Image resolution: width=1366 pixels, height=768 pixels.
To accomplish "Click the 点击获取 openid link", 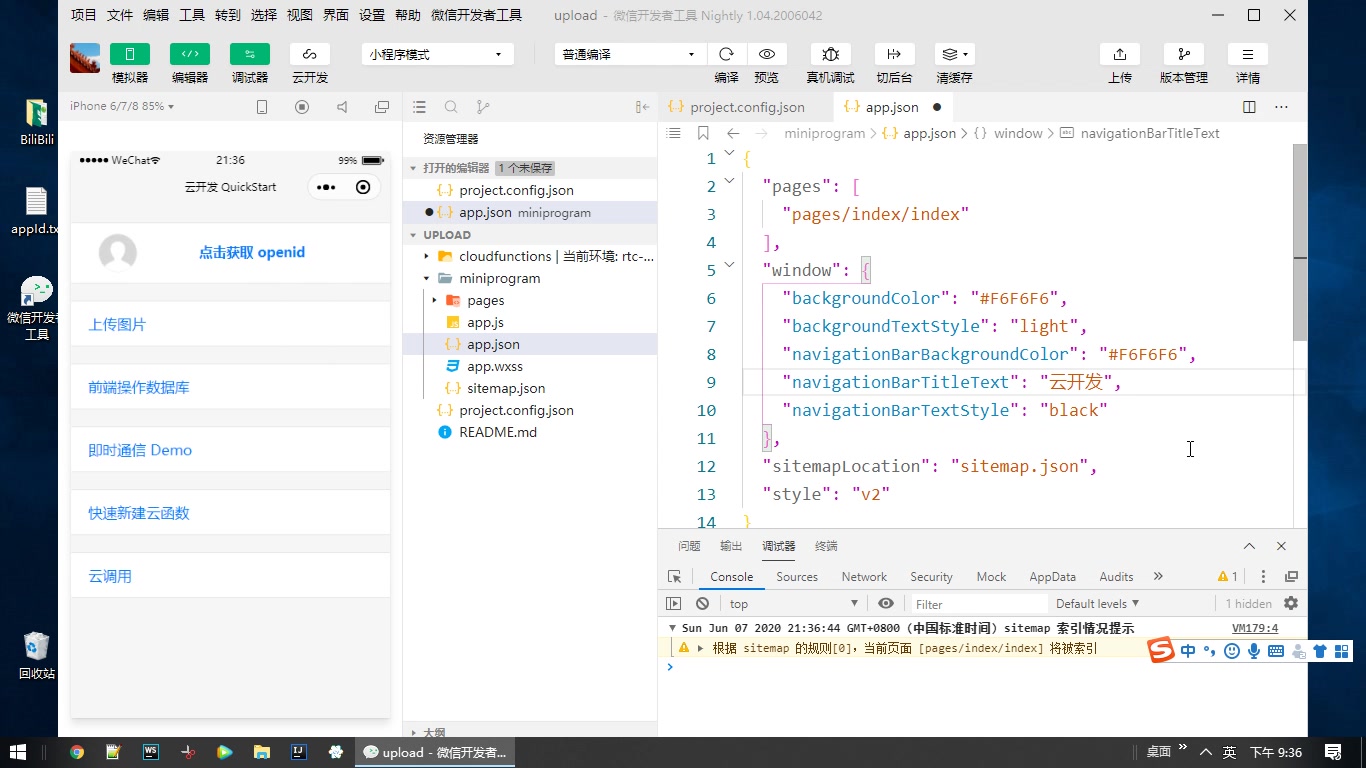I will [252, 252].
